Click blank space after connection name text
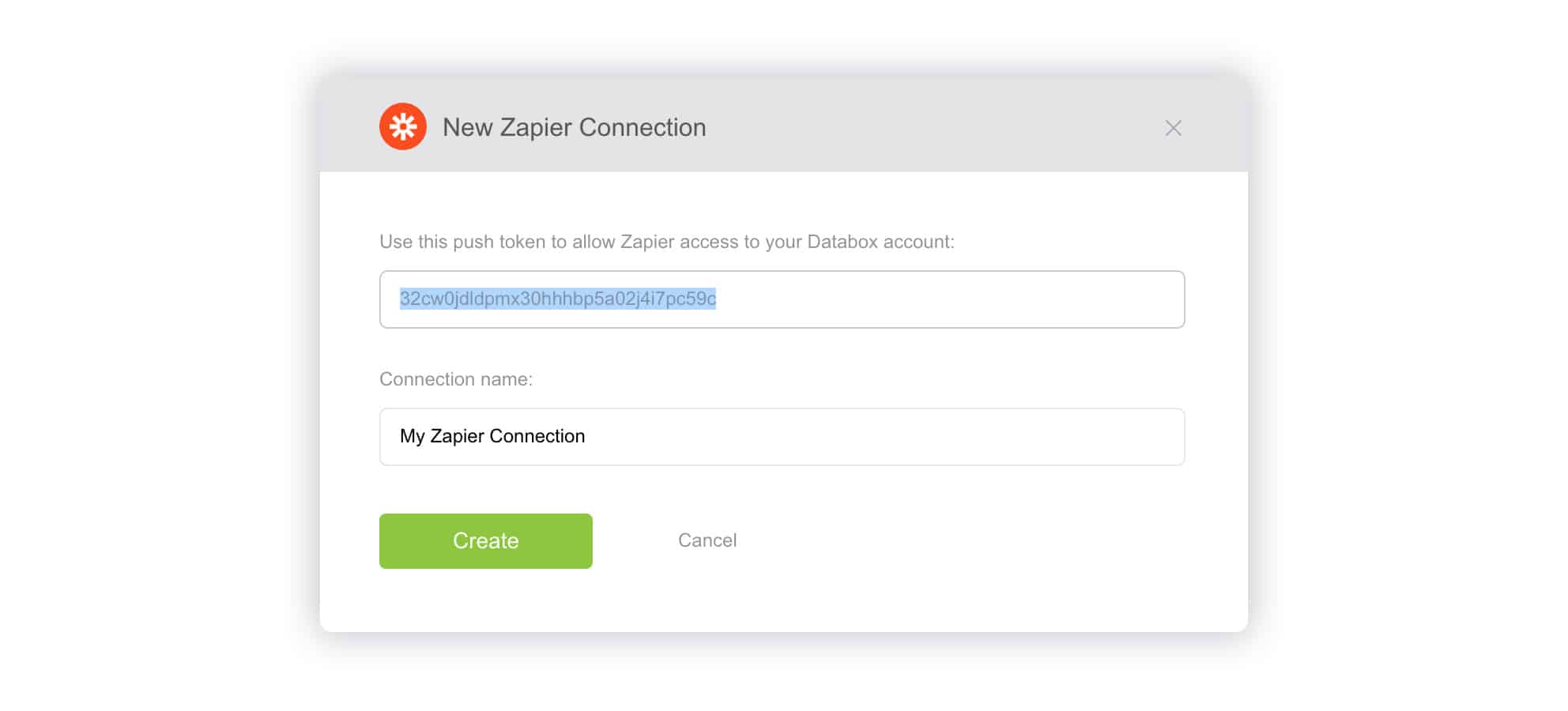 pos(869,437)
